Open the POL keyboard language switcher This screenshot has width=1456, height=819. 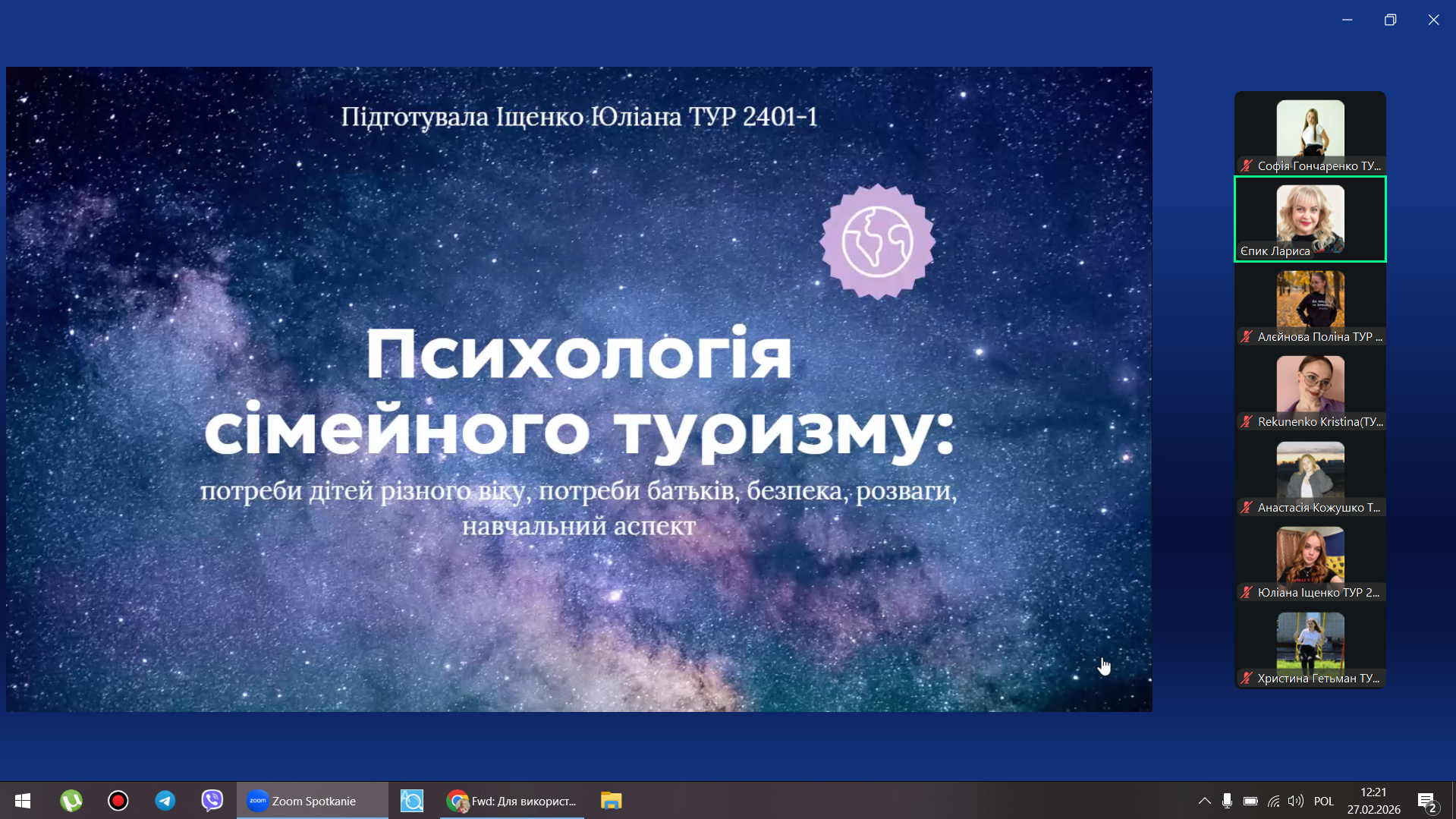(1323, 801)
